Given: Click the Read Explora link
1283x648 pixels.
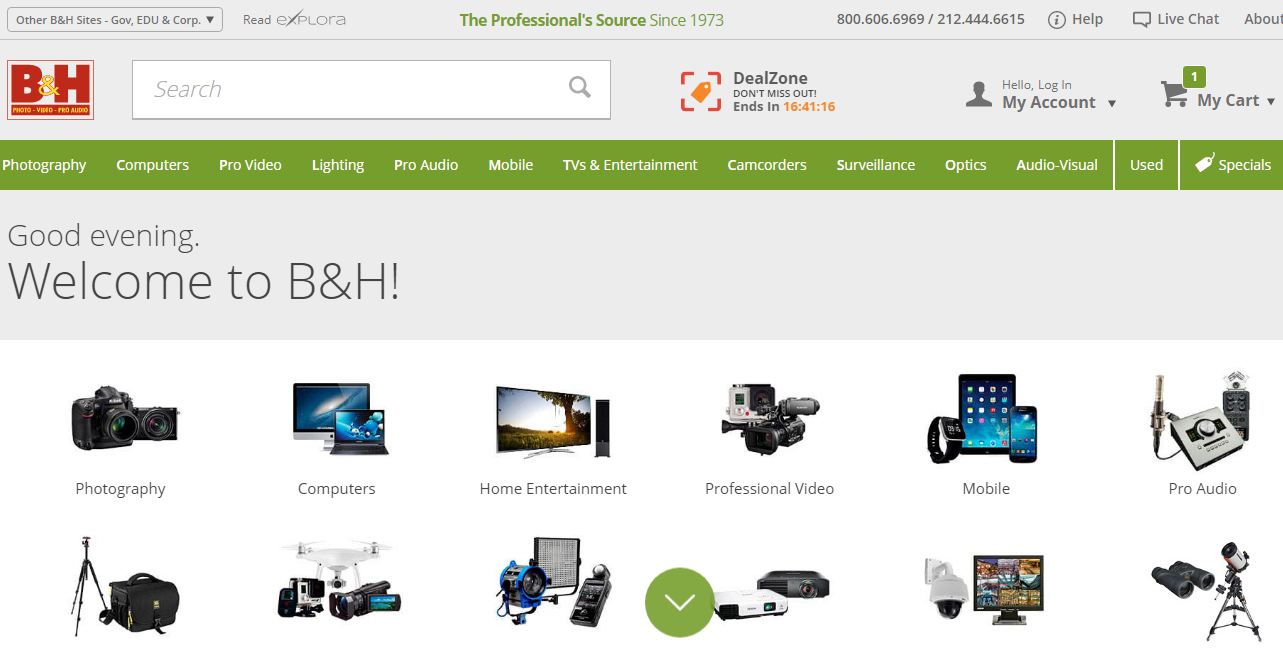Looking at the screenshot, I should tap(294, 20).
